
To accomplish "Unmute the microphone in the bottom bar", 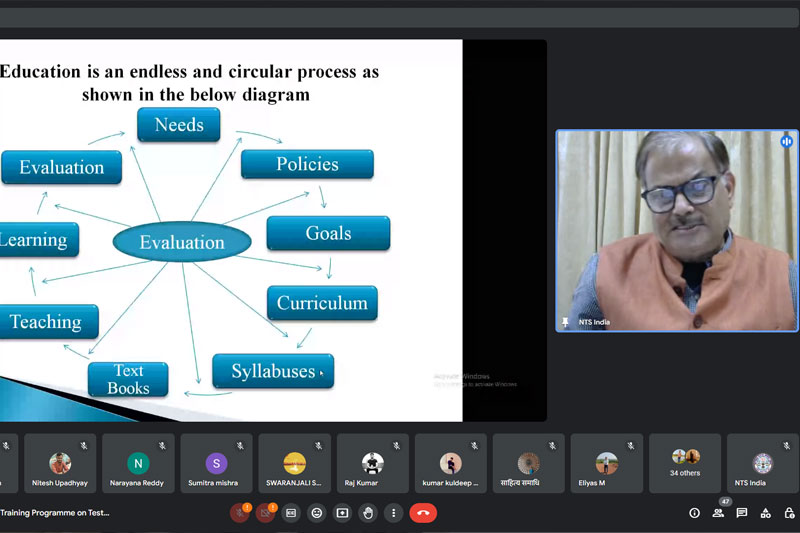I will coord(239,513).
